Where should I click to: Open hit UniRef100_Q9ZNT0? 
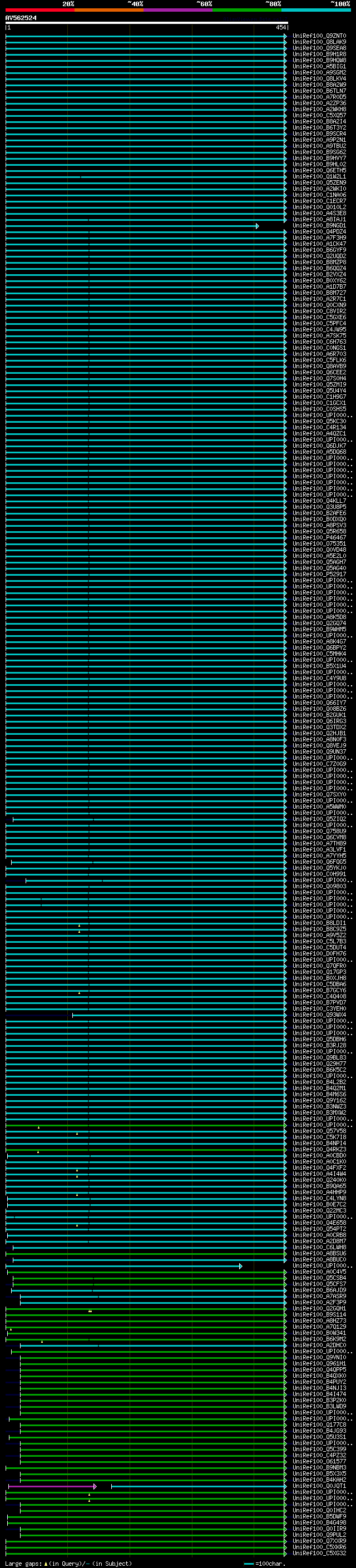pos(319,37)
